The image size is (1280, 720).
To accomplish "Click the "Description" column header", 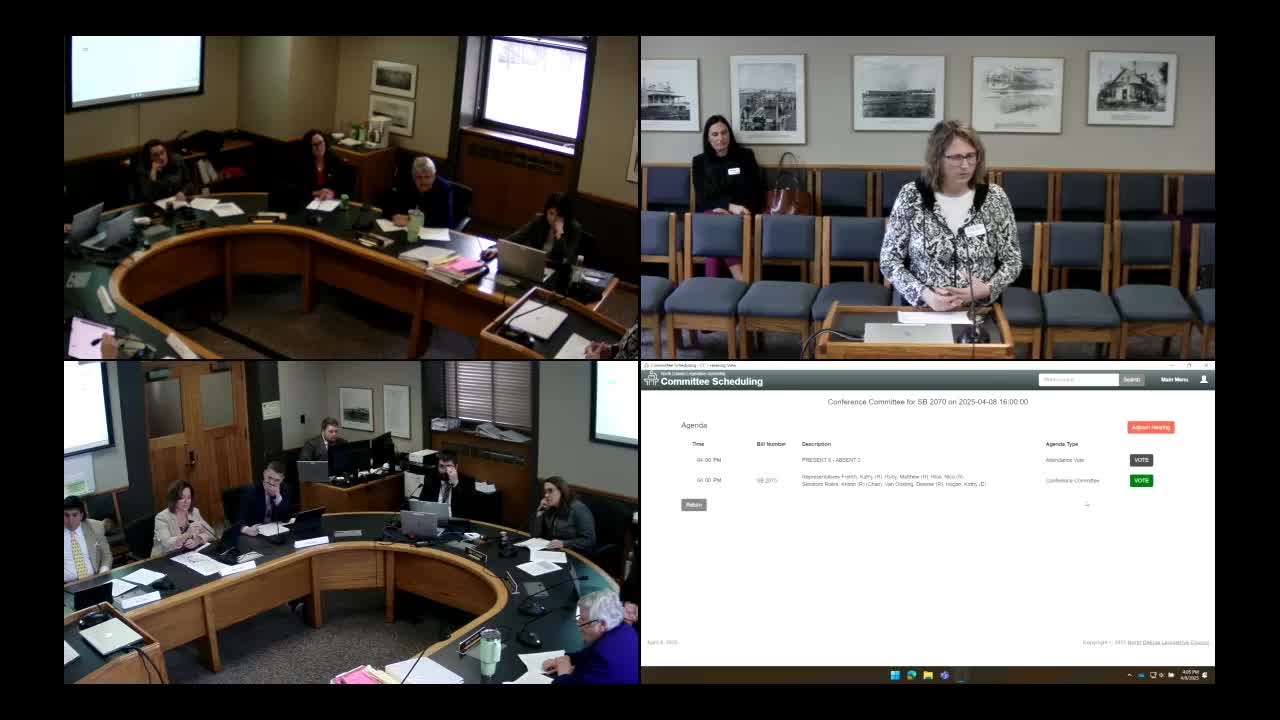I will (x=816, y=444).
